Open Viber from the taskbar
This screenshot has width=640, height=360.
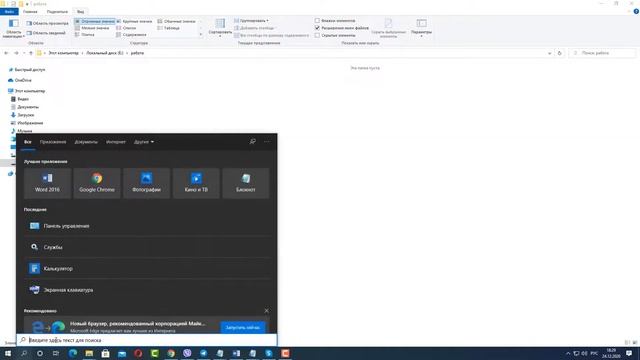(187, 353)
